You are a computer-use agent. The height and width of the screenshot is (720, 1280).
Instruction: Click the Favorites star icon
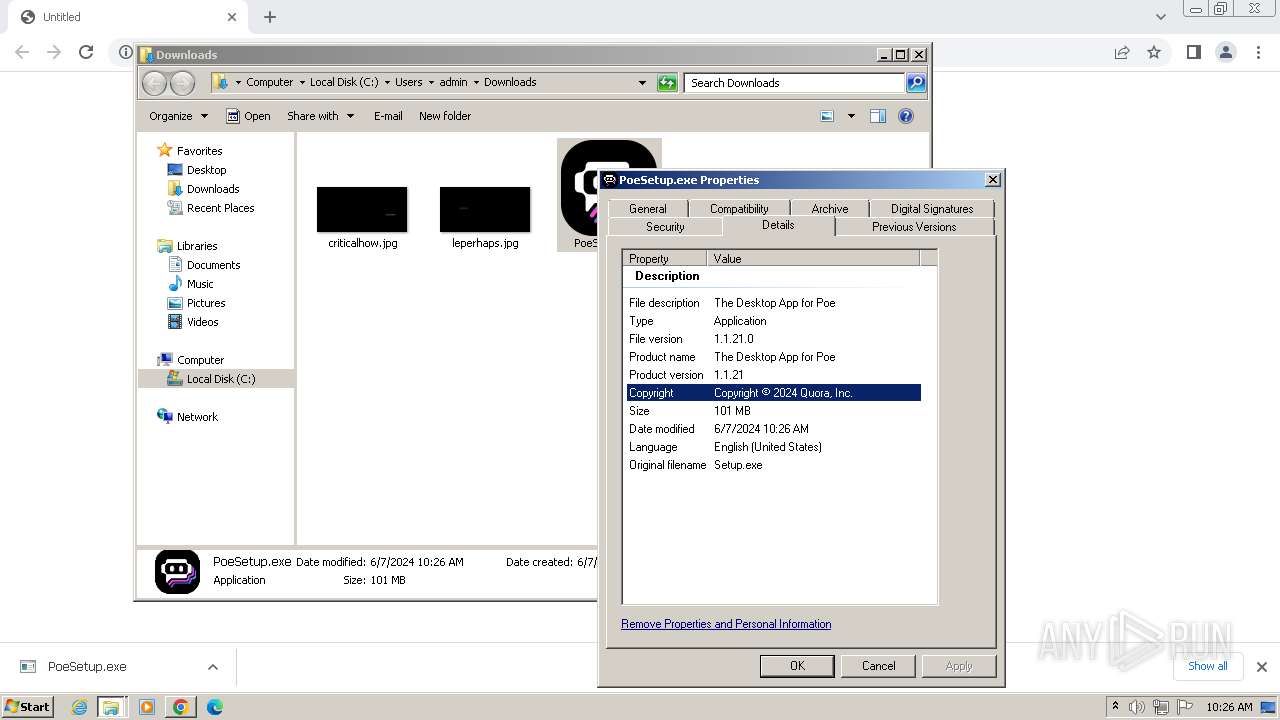(x=165, y=151)
